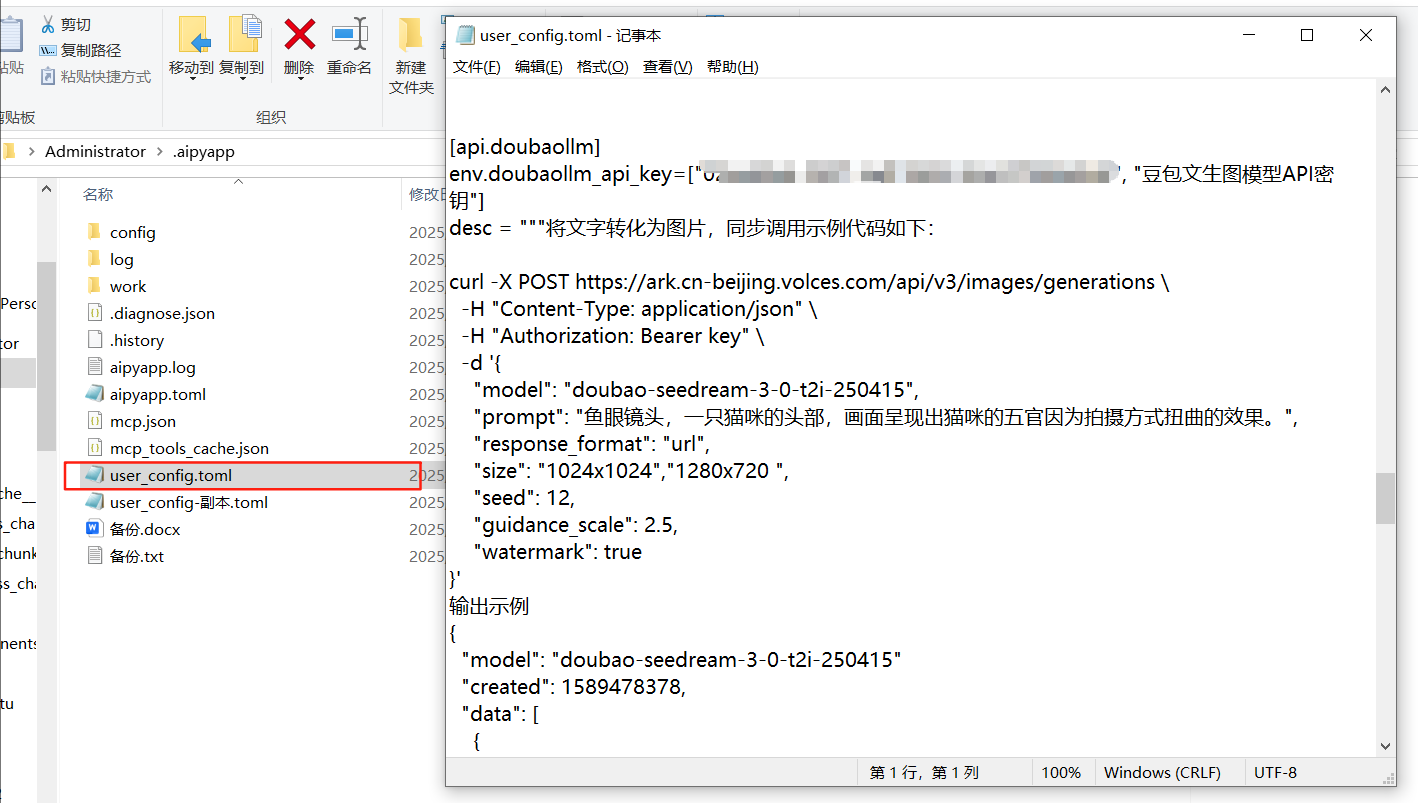This screenshot has height=803, width=1418.
Task: Open the 文件(F) menu in Notepad
Action: click(477, 67)
